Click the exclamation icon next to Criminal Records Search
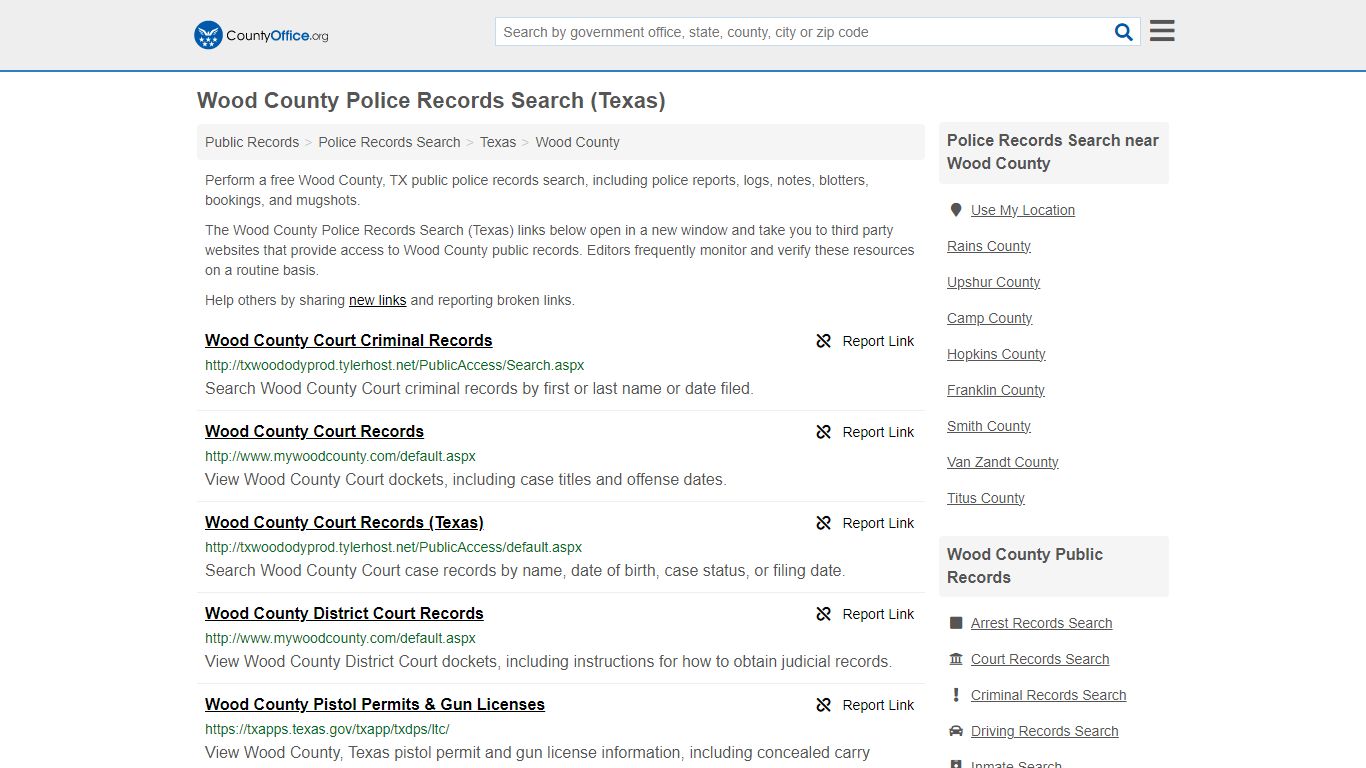 pyautogui.click(x=956, y=695)
